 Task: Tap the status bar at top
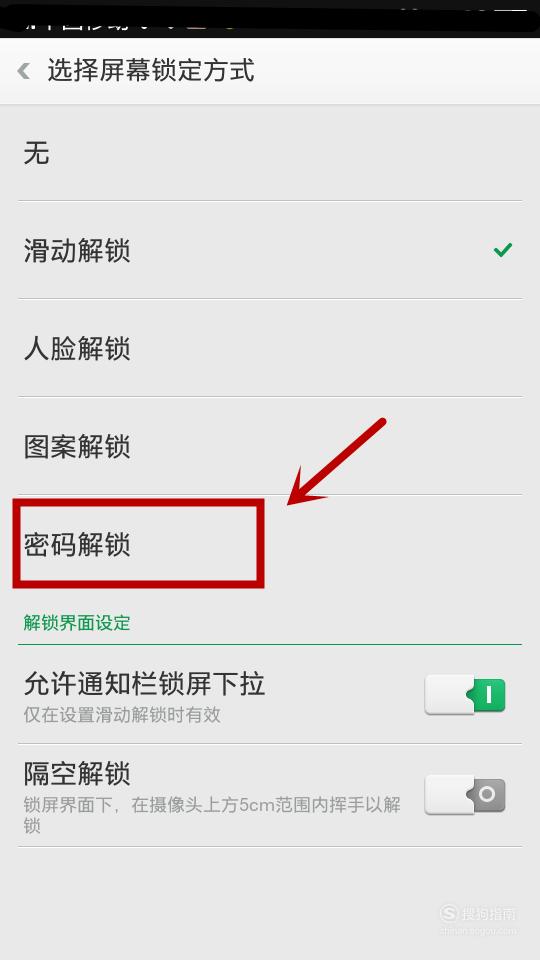tap(270, 18)
